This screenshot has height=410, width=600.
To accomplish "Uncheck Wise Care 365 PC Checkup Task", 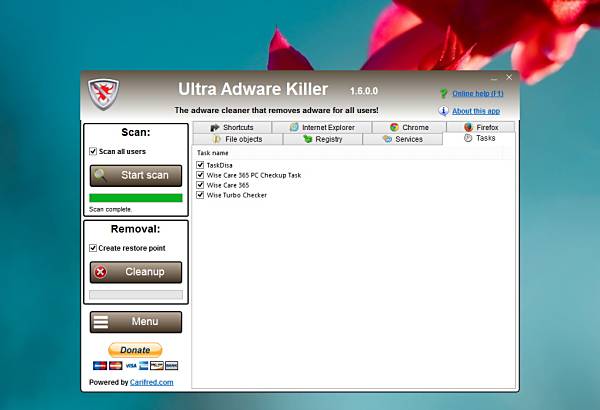I will pyautogui.click(x=200, y=175).
